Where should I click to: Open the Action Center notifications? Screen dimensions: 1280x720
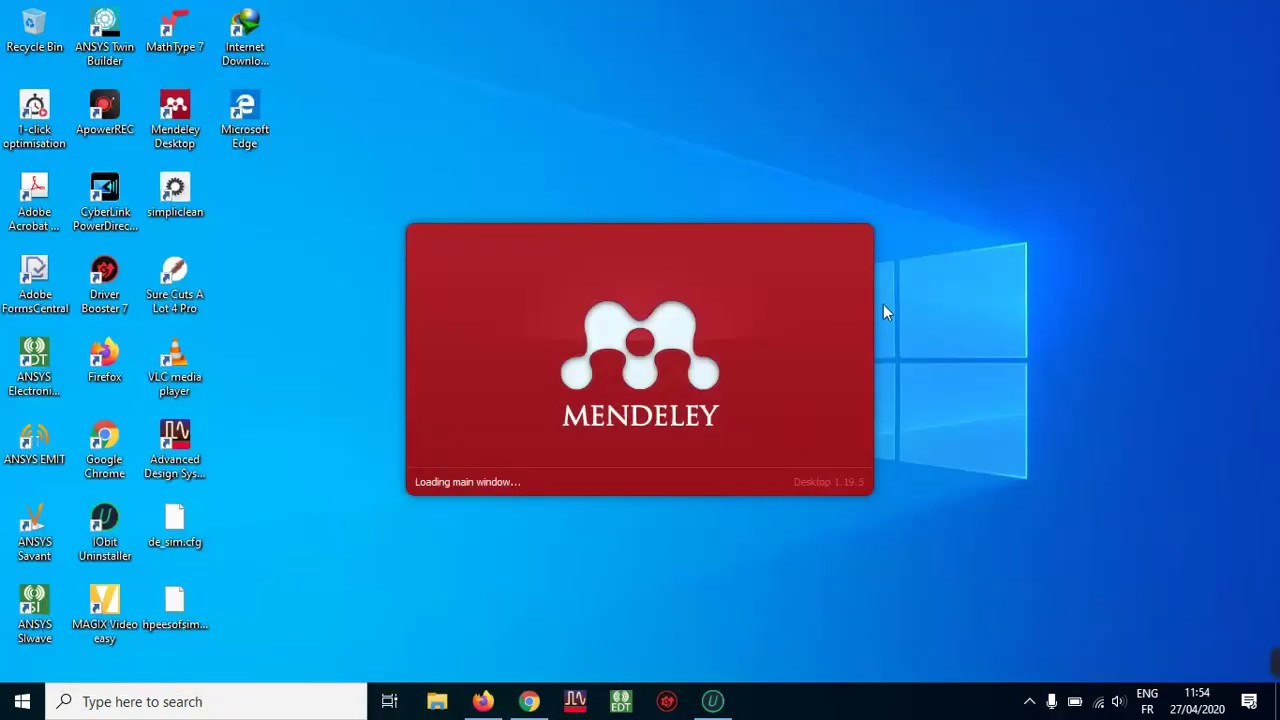click(x=1249, y=701)
